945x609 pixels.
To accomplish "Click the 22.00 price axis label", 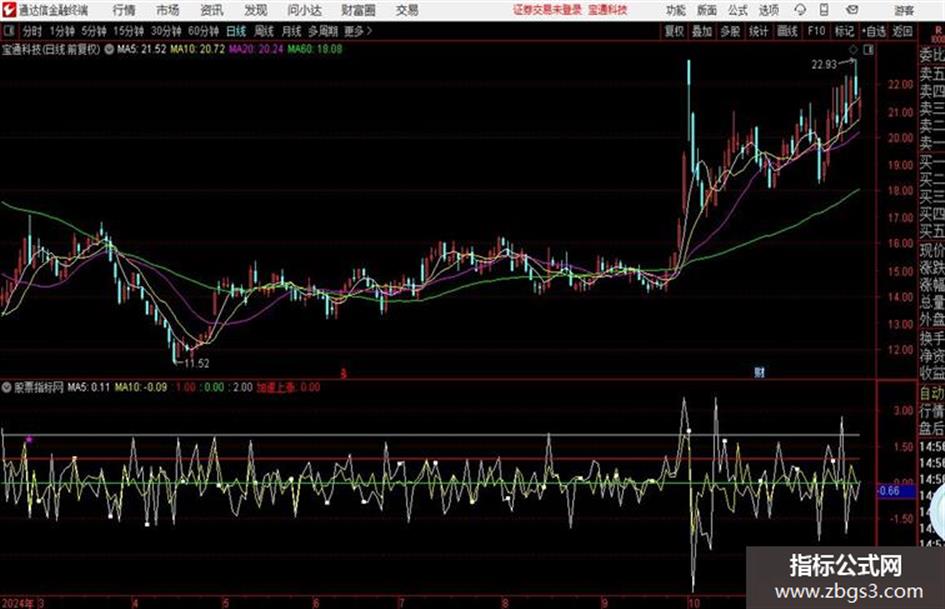I will coord(900,85).
